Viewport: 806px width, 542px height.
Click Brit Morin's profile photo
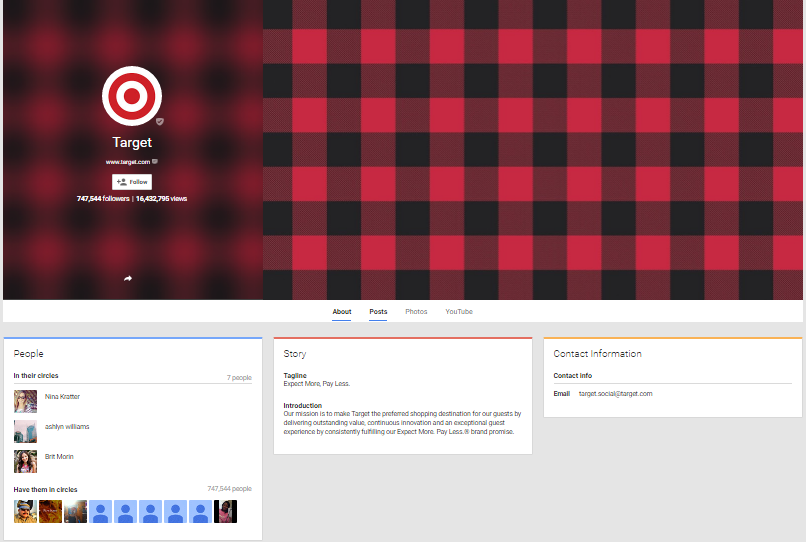click(x=25, y=461)
